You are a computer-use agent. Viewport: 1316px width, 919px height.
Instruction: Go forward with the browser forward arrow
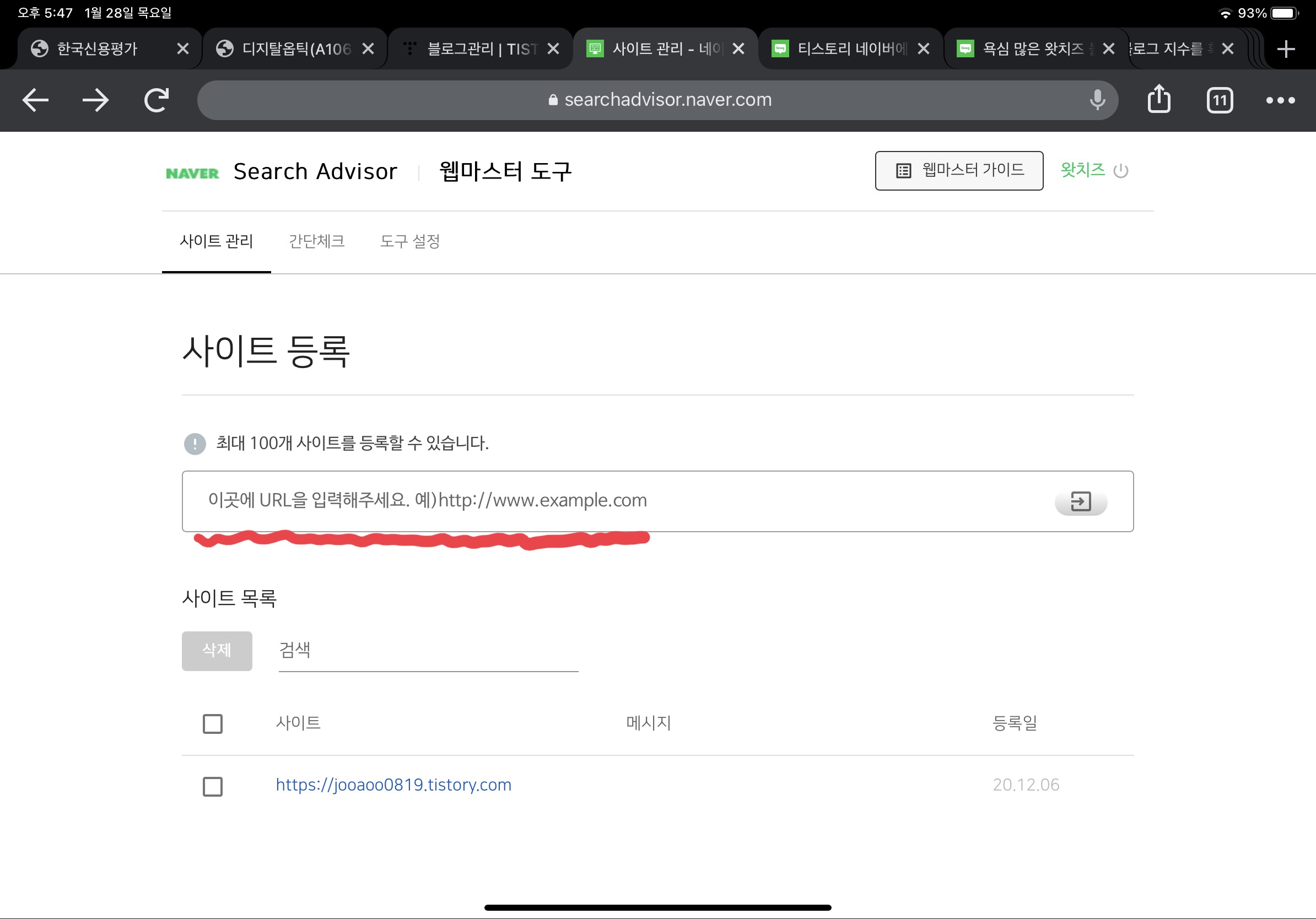95,100
